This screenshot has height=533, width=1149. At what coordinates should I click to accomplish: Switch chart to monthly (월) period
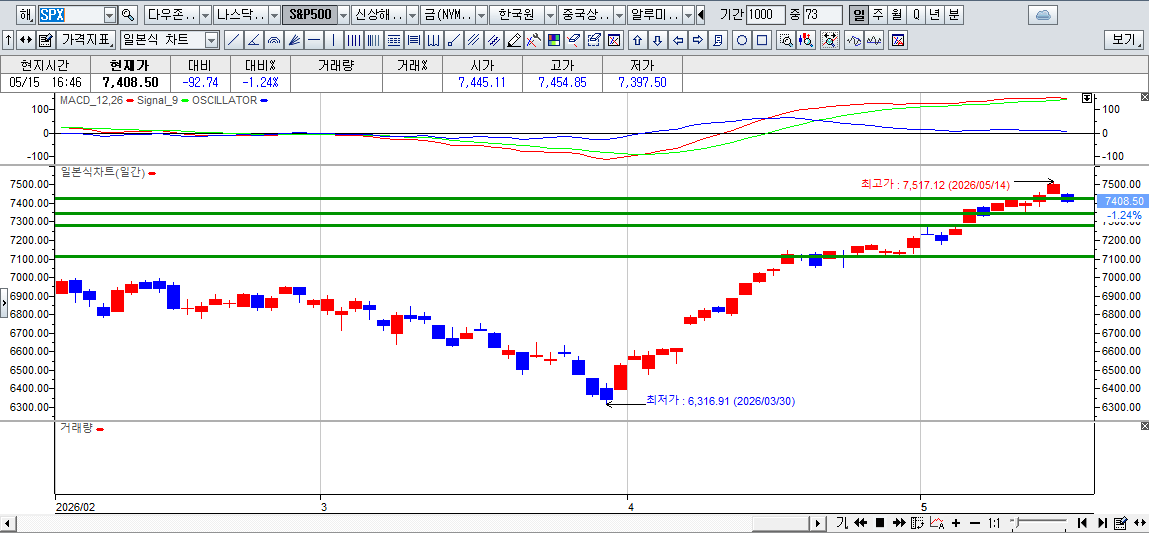(896, 14)
